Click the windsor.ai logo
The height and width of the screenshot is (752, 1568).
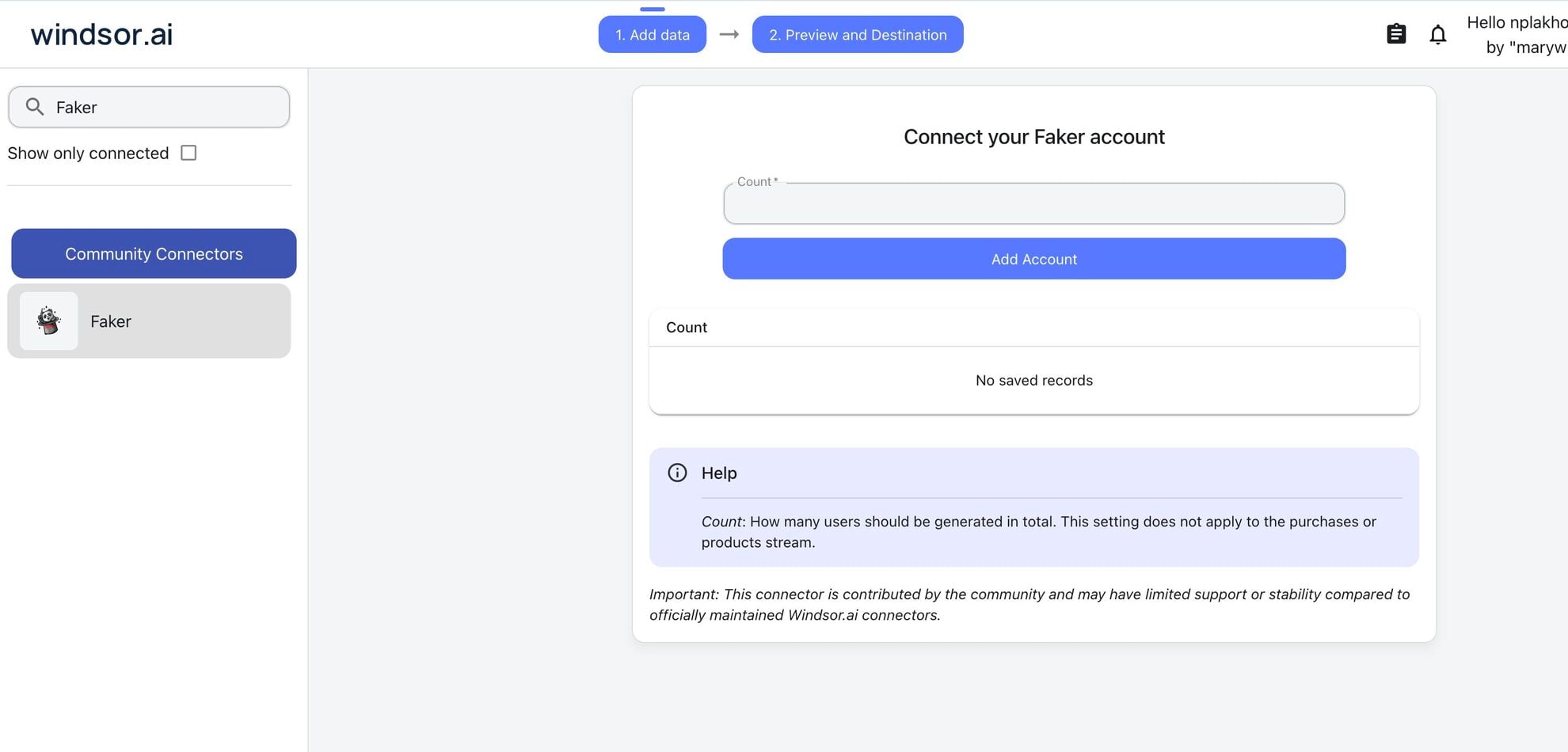coord(101,34)
